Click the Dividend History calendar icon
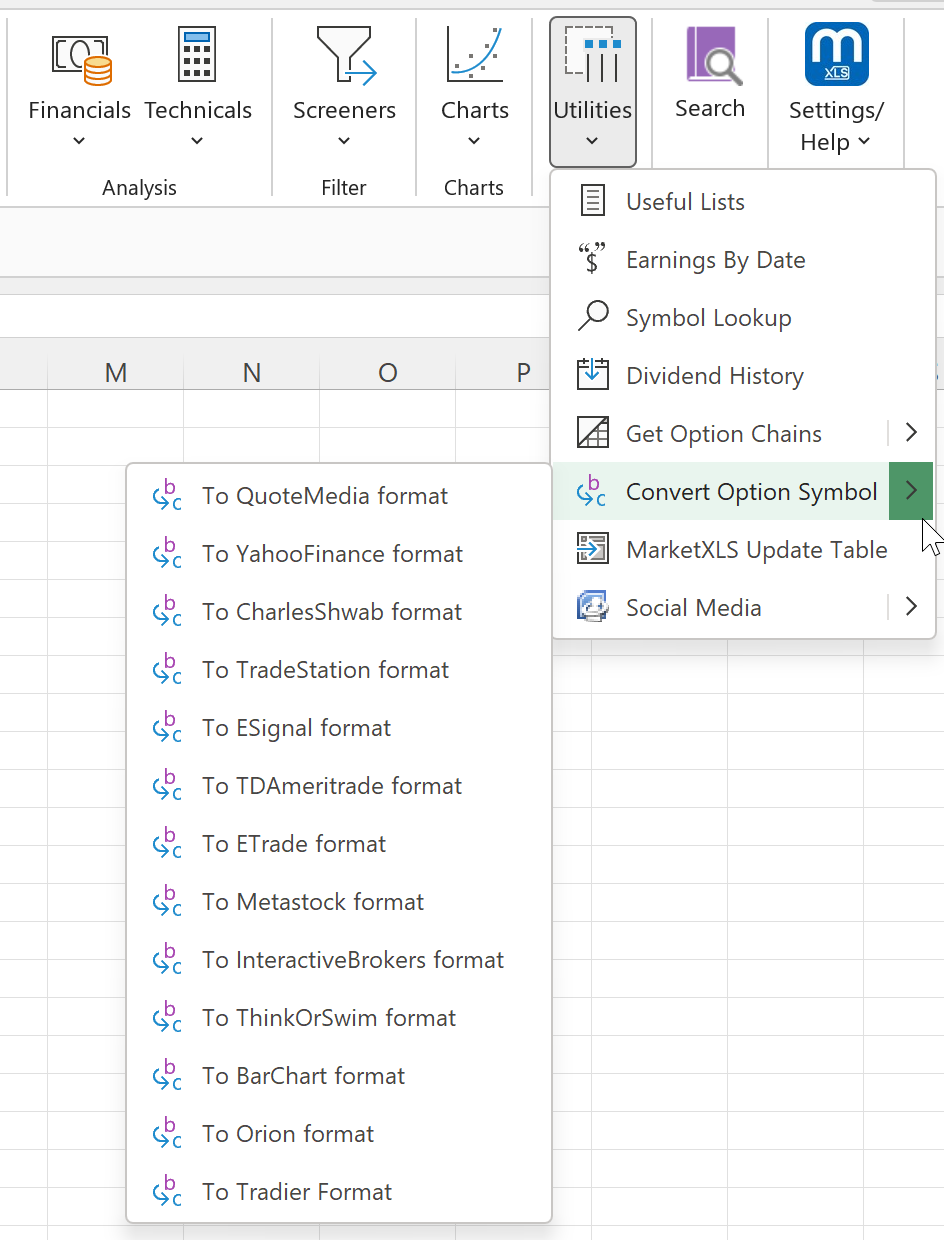The image size is (944, 1240). pyautogui.click(x=593, y=375)
